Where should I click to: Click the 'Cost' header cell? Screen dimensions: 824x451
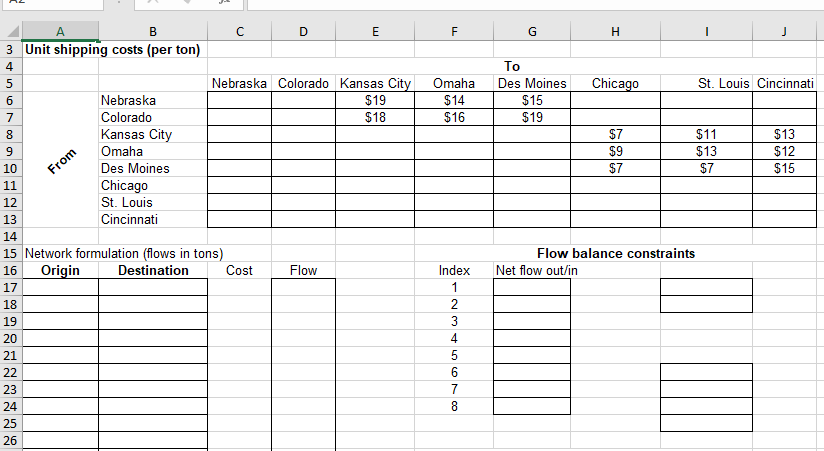(240, 270)
